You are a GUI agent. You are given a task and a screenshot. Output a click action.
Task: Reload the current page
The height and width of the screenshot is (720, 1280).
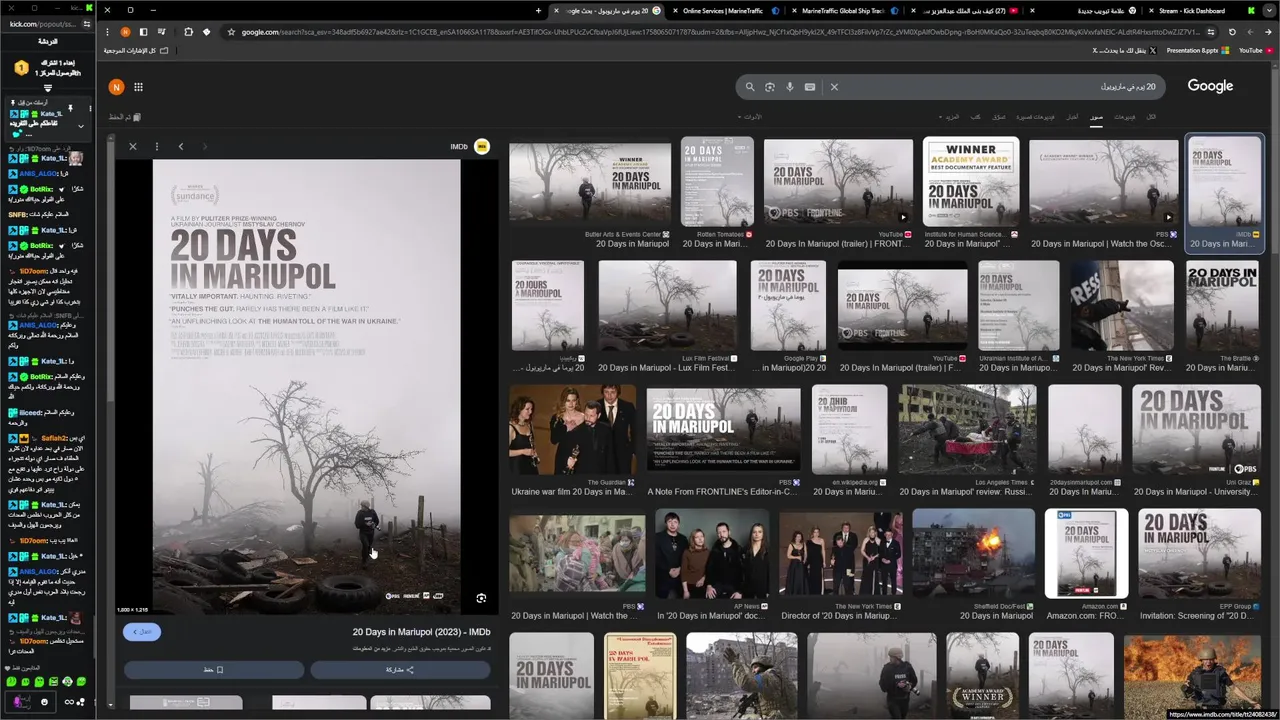click(x=1233, y=32)
